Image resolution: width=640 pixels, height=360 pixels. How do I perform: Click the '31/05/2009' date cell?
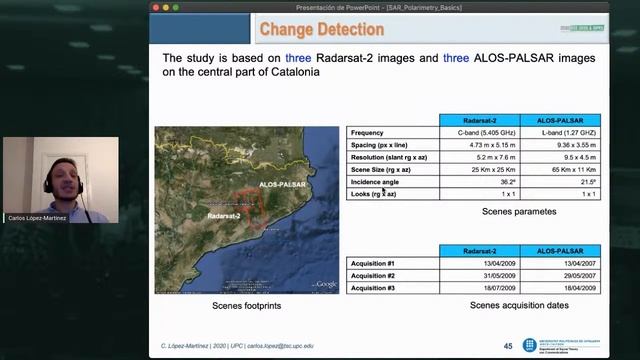coord(480,276)
